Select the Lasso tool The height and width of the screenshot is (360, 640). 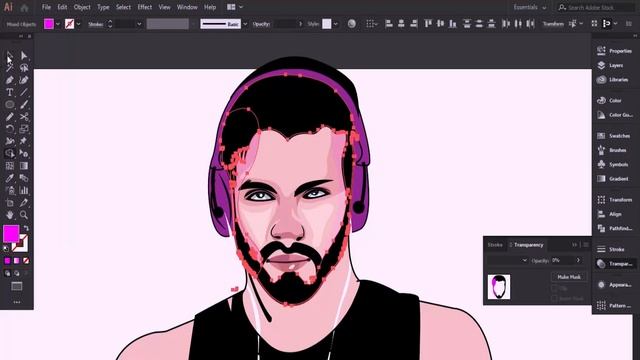click(x=24, y=68)
